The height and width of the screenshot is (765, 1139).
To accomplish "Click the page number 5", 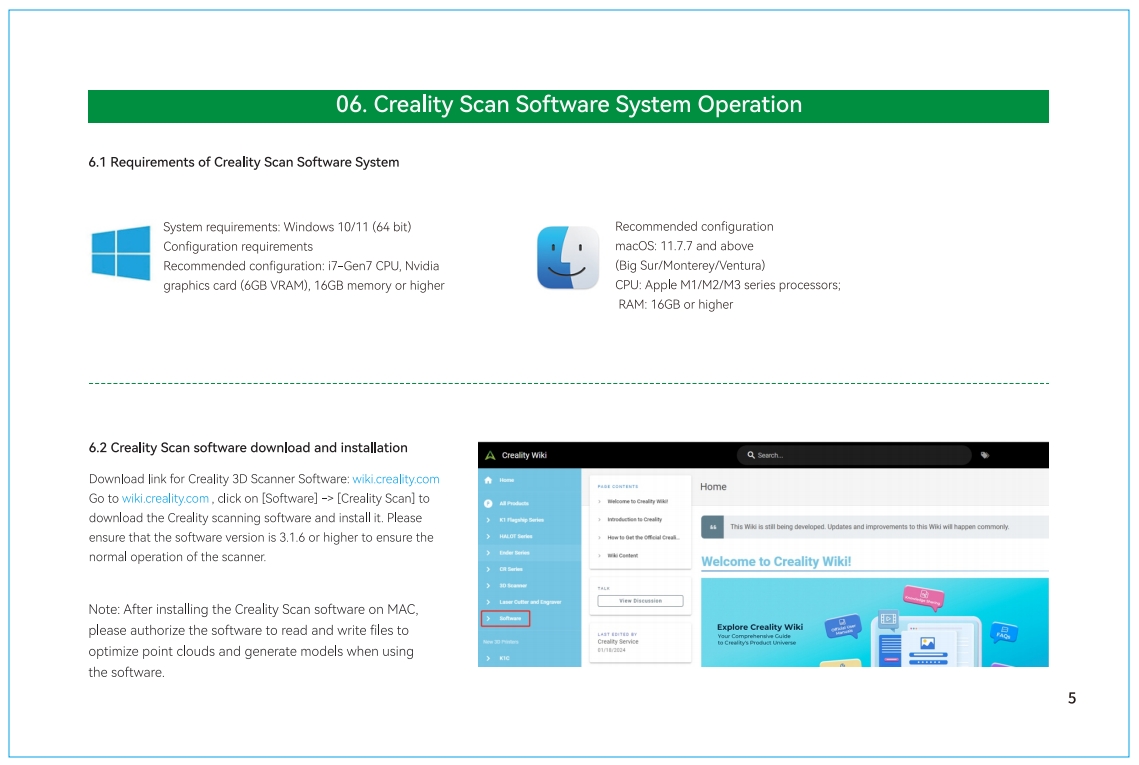I will click(x=1072, y=699).
